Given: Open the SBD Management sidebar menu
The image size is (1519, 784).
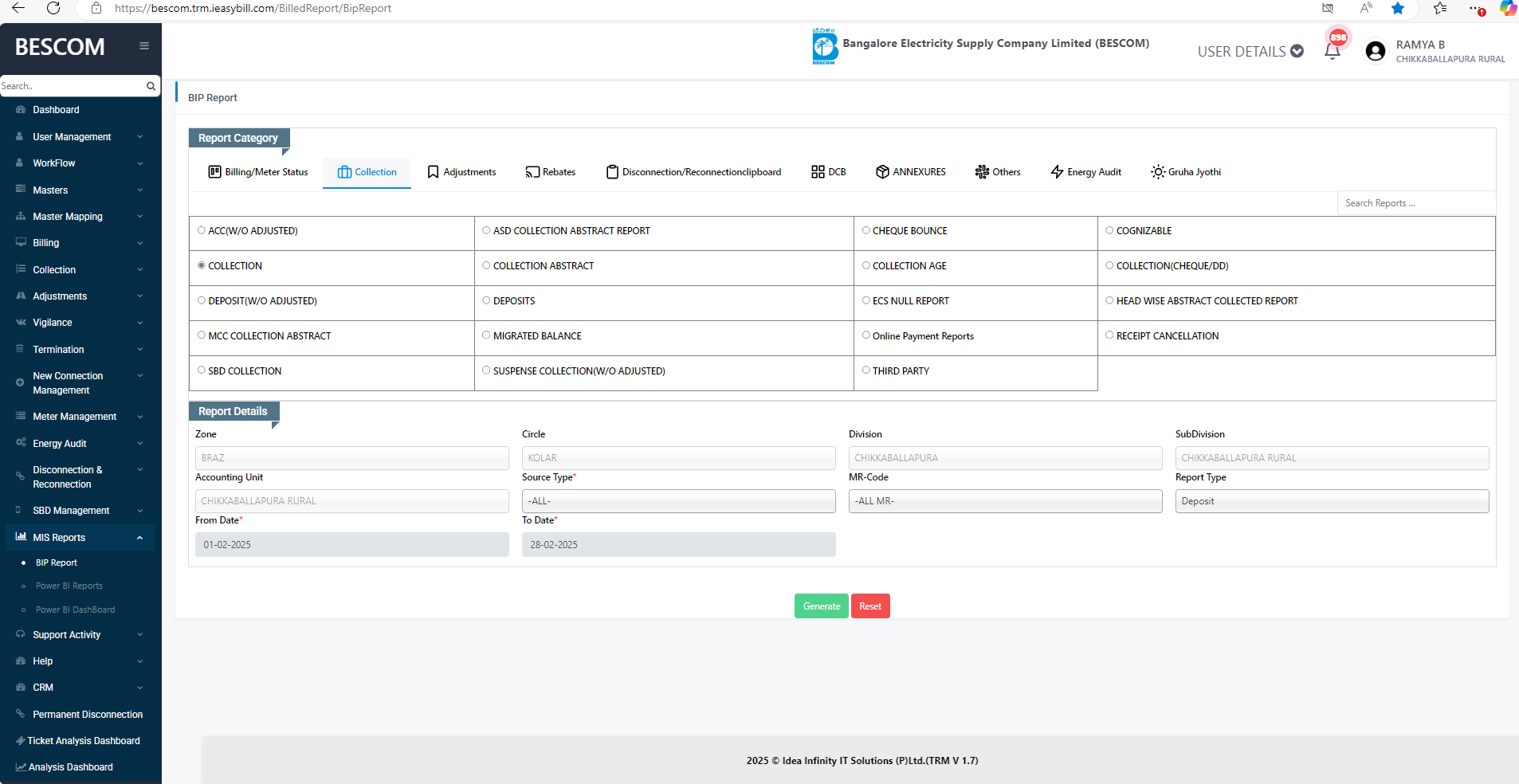Looking at the screenshot, I should 80,511.
